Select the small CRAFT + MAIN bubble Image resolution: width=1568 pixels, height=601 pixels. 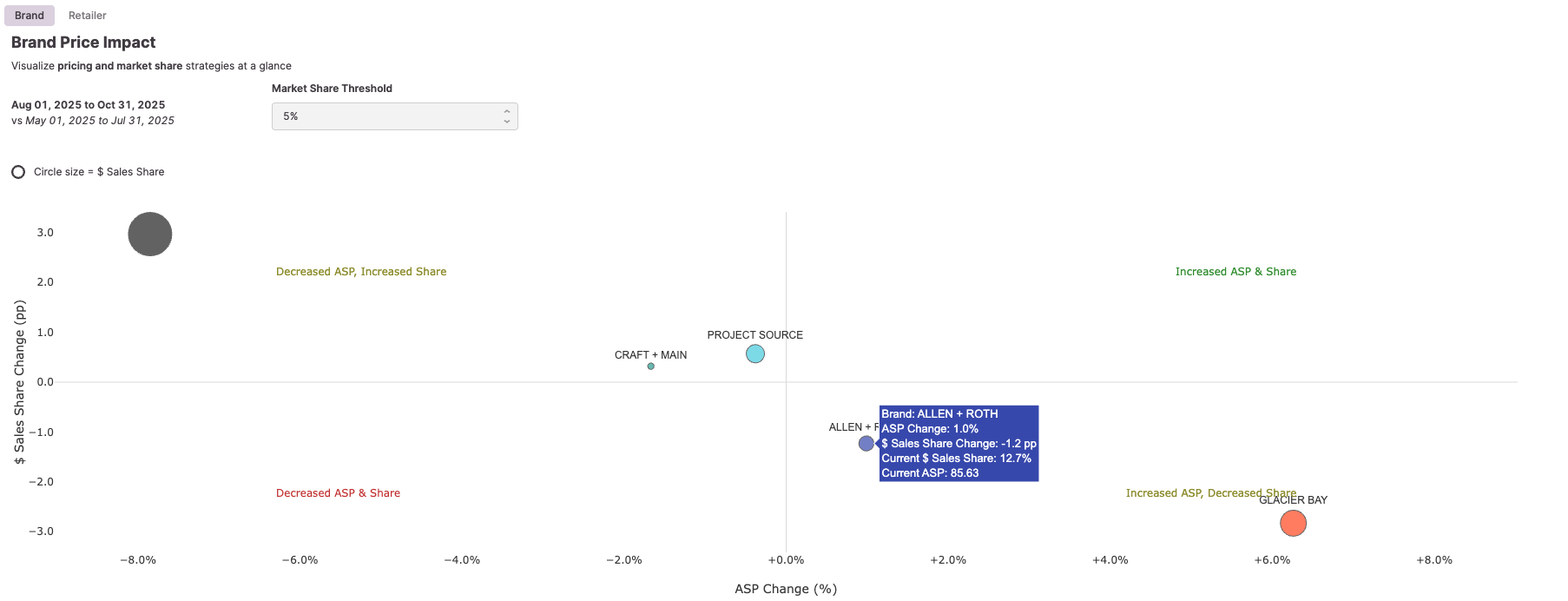click(x=651, y=367)
